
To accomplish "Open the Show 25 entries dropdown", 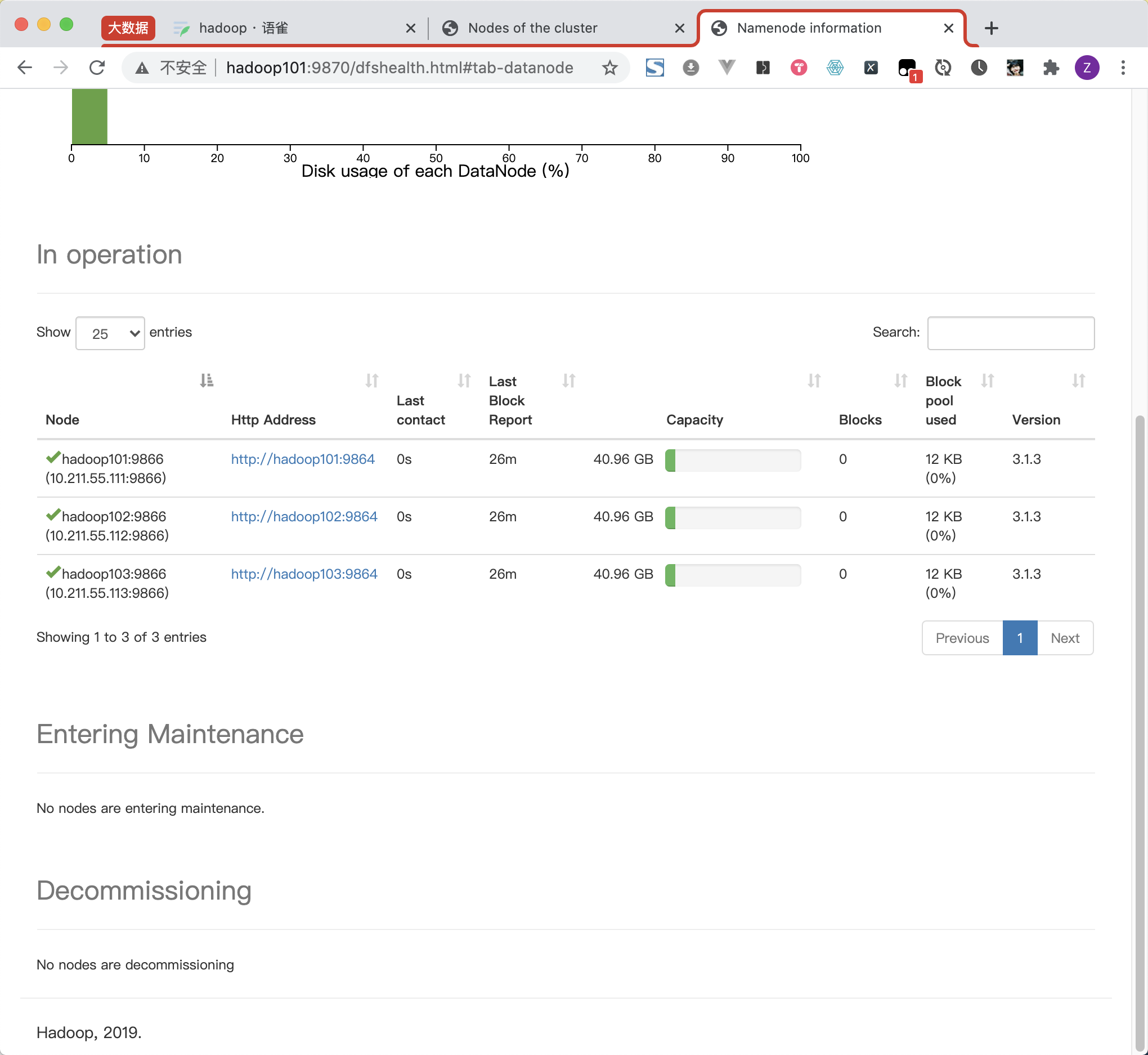I will tap(110, 333).
